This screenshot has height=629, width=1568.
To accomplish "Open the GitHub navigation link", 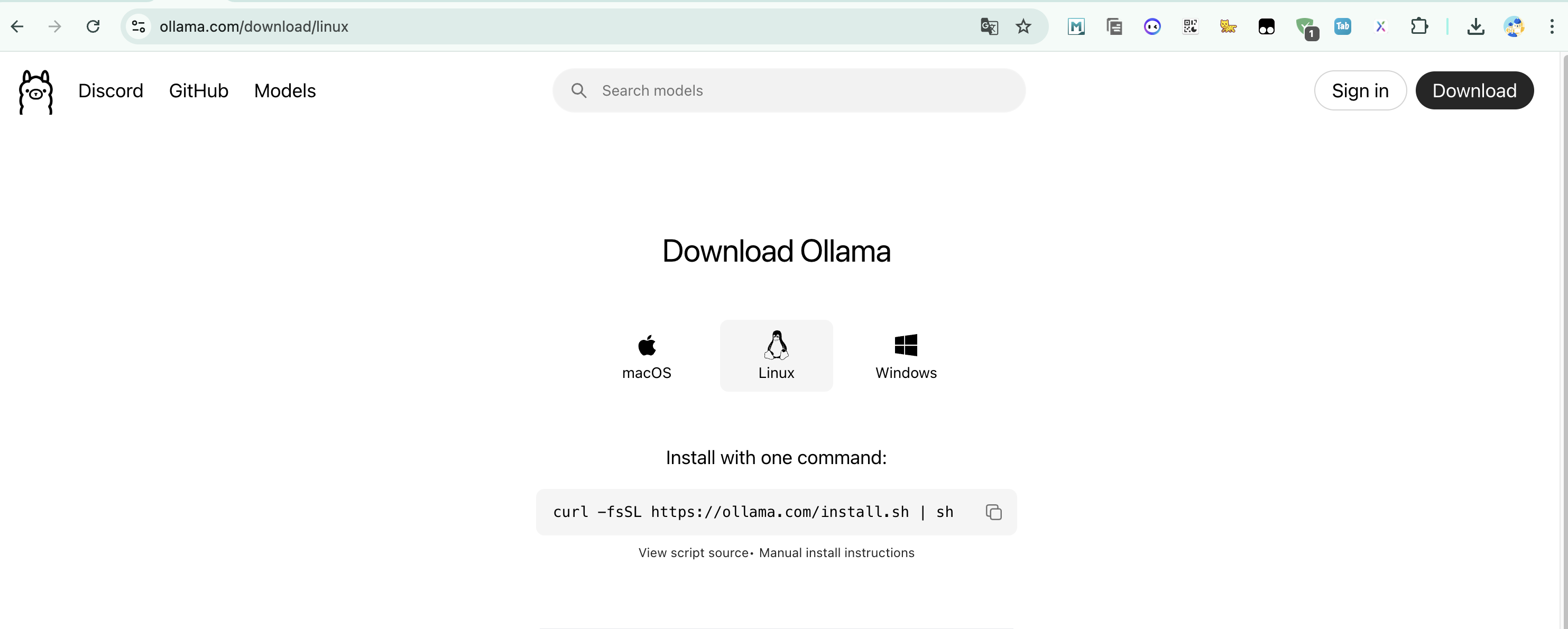I will [198, 90].
